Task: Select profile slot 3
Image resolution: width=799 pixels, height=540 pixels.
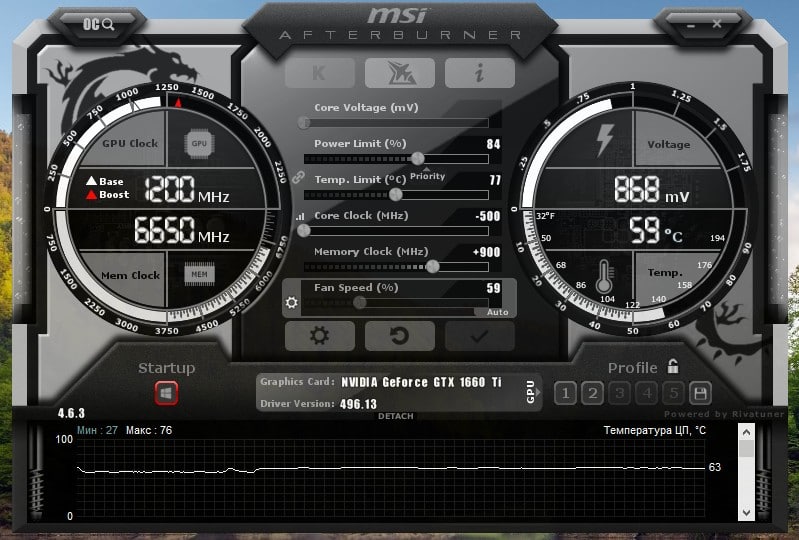Action: (x=619, y=393)
